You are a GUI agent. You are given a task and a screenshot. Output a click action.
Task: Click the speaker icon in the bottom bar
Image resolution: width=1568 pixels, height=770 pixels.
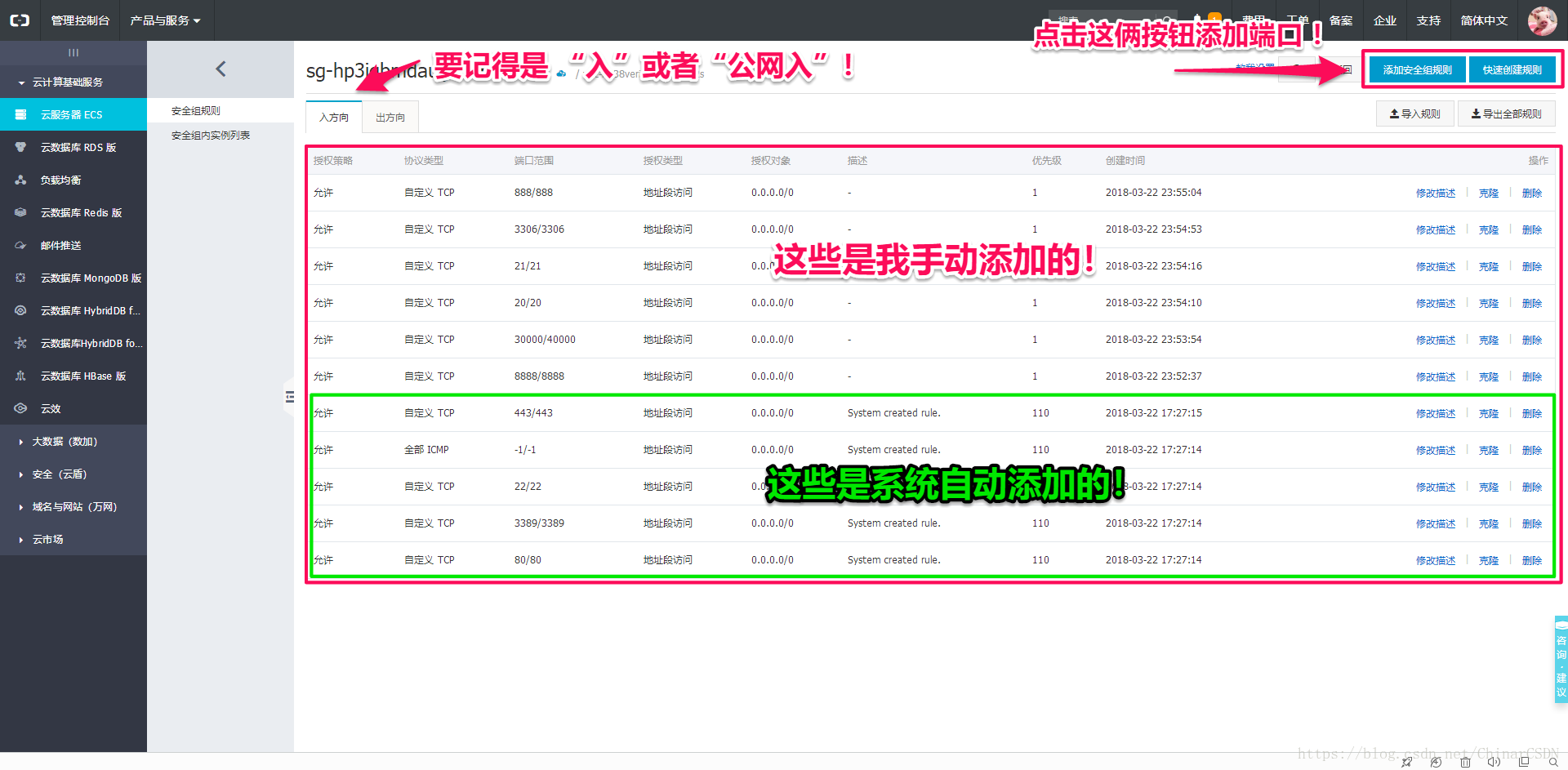tap(1494, 762)
